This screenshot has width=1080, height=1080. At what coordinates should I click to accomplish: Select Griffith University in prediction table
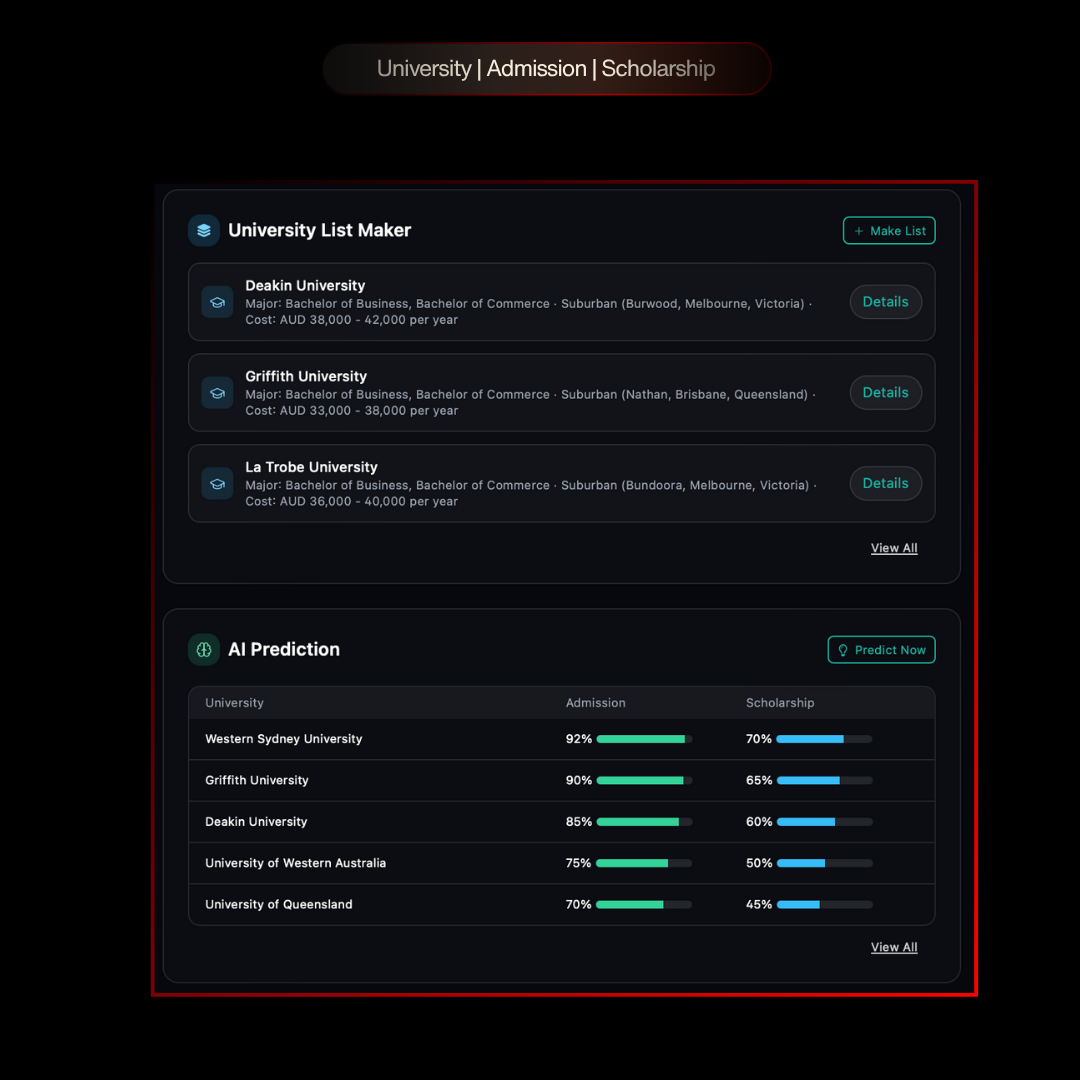pos(257,780)
